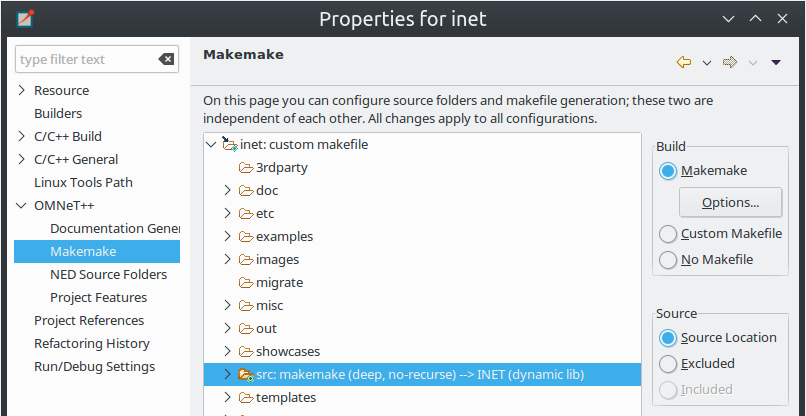Open NED Source Folders page
This screenshot has height=416, width=806.
(108, 275)
